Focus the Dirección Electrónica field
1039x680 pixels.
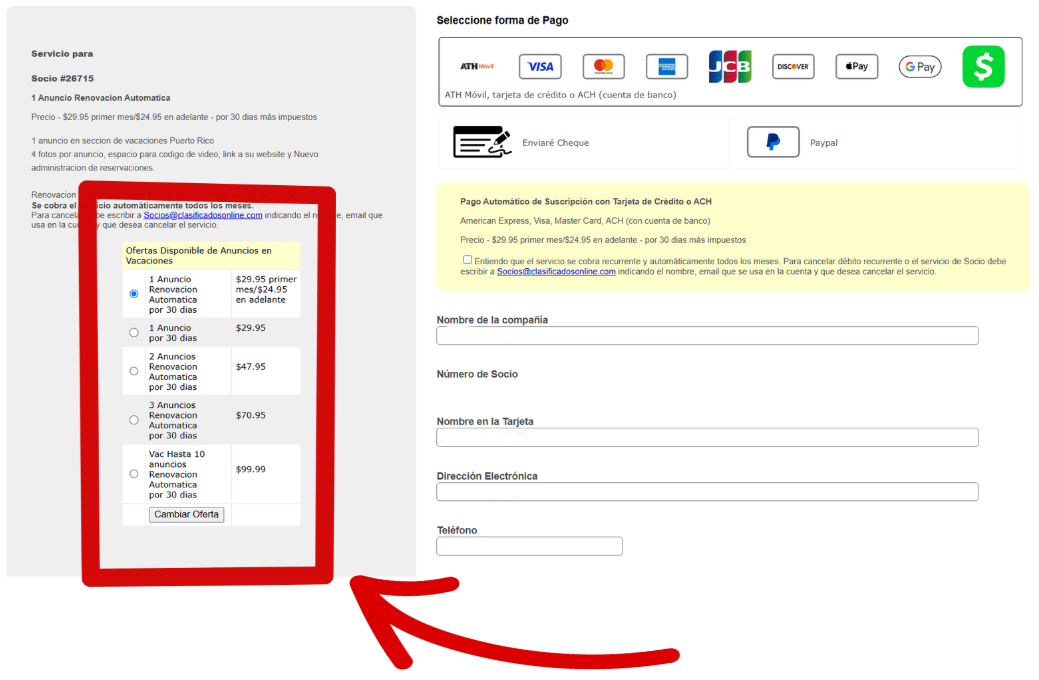(707, 492)
